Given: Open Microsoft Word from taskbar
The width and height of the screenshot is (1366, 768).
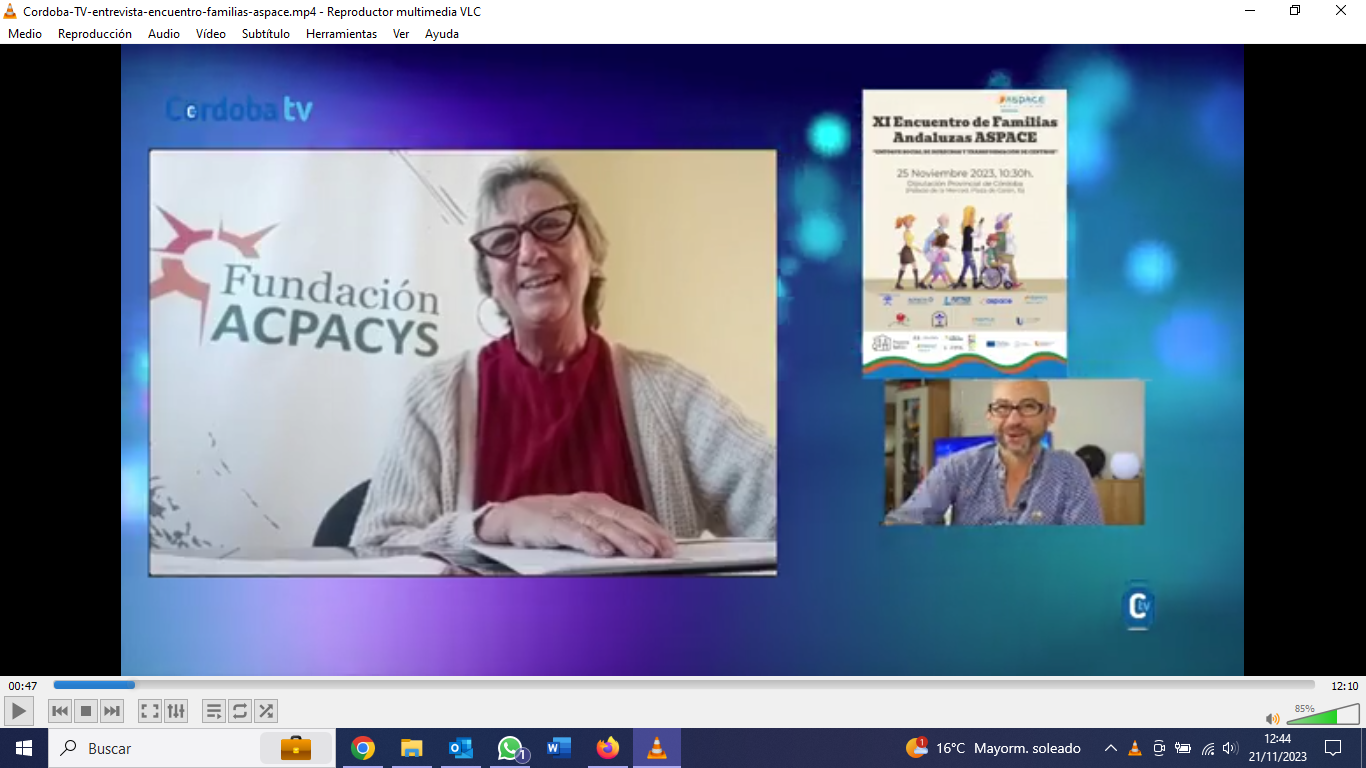Looking at the screenshot, I should pyautogui.click(x=559, y=748).
